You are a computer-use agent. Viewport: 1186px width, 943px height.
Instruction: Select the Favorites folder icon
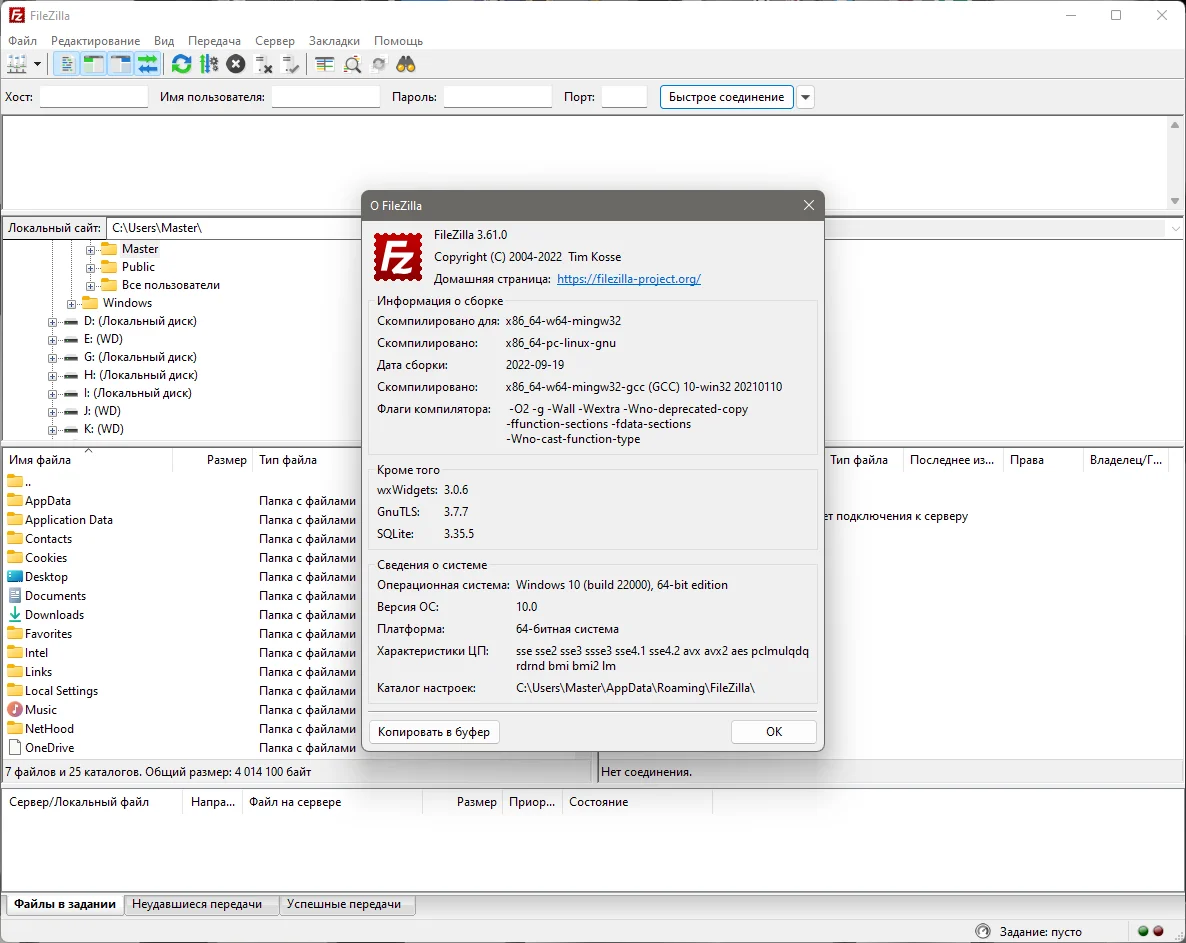coord(14,633)
